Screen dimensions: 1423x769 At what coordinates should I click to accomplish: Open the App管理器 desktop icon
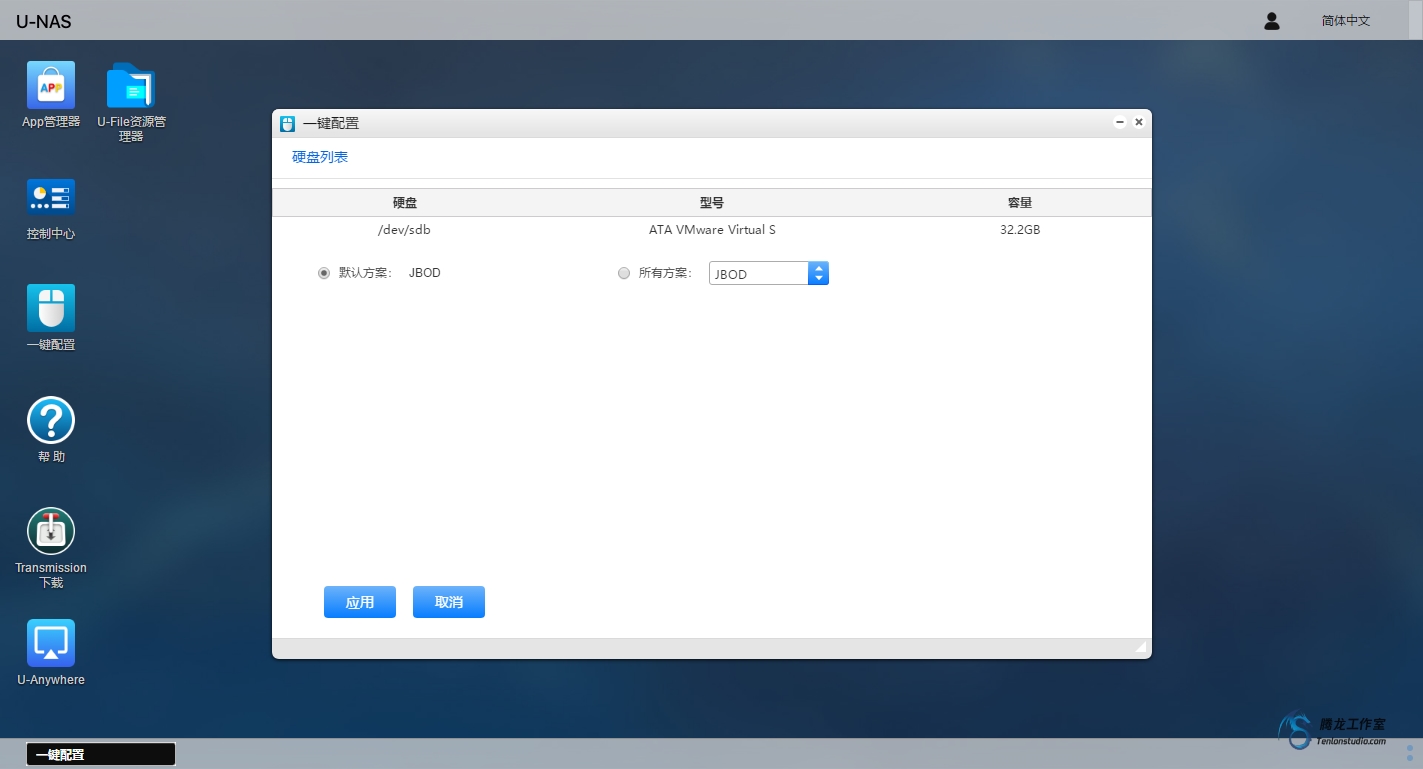point(51,86)
